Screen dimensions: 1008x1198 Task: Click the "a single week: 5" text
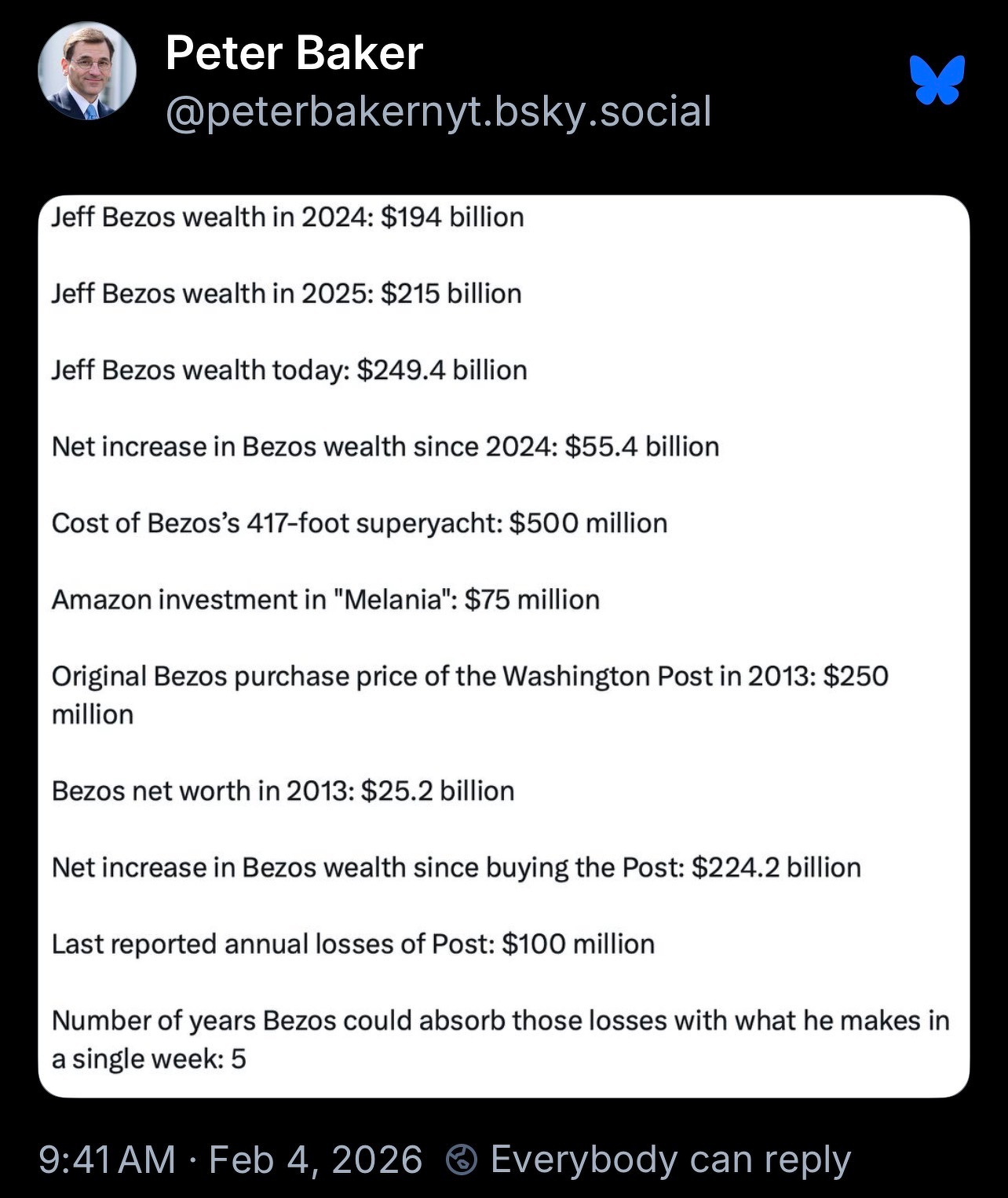tap(148, 1059)
